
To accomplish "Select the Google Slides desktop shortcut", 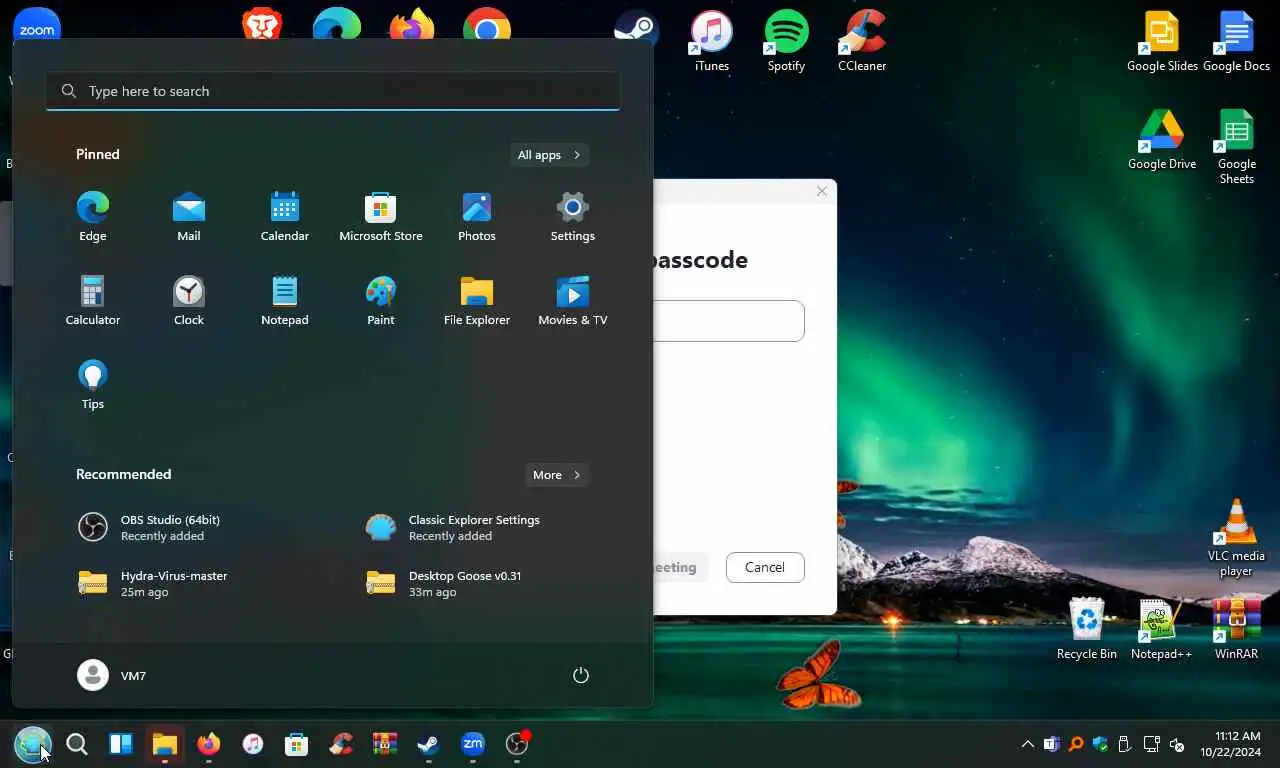I will pos(1162,42).
